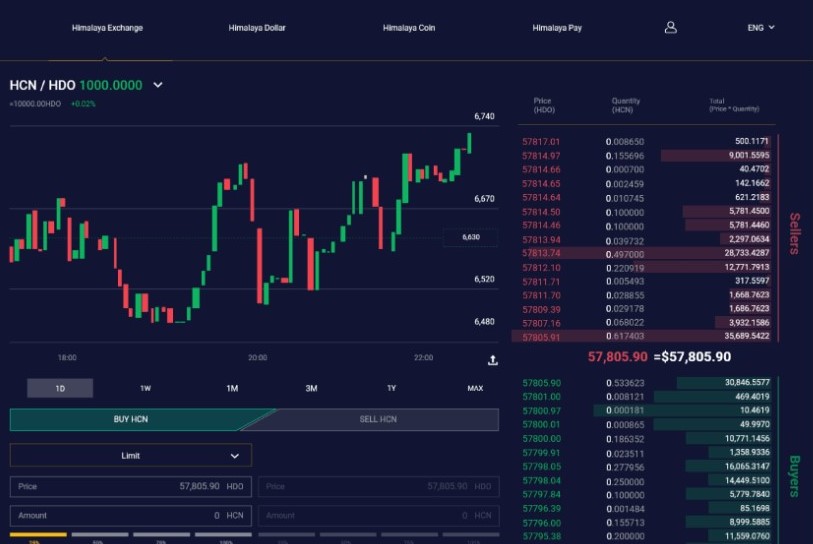Switch to the BUY HCN tab
The image size is (813, 544).
coord(131,419)
